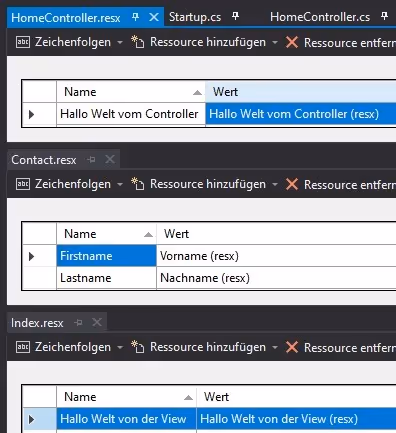
Task: Click Ressource hinzufügen icon in Index.resx editor
Action: click(x=137, y=347)
